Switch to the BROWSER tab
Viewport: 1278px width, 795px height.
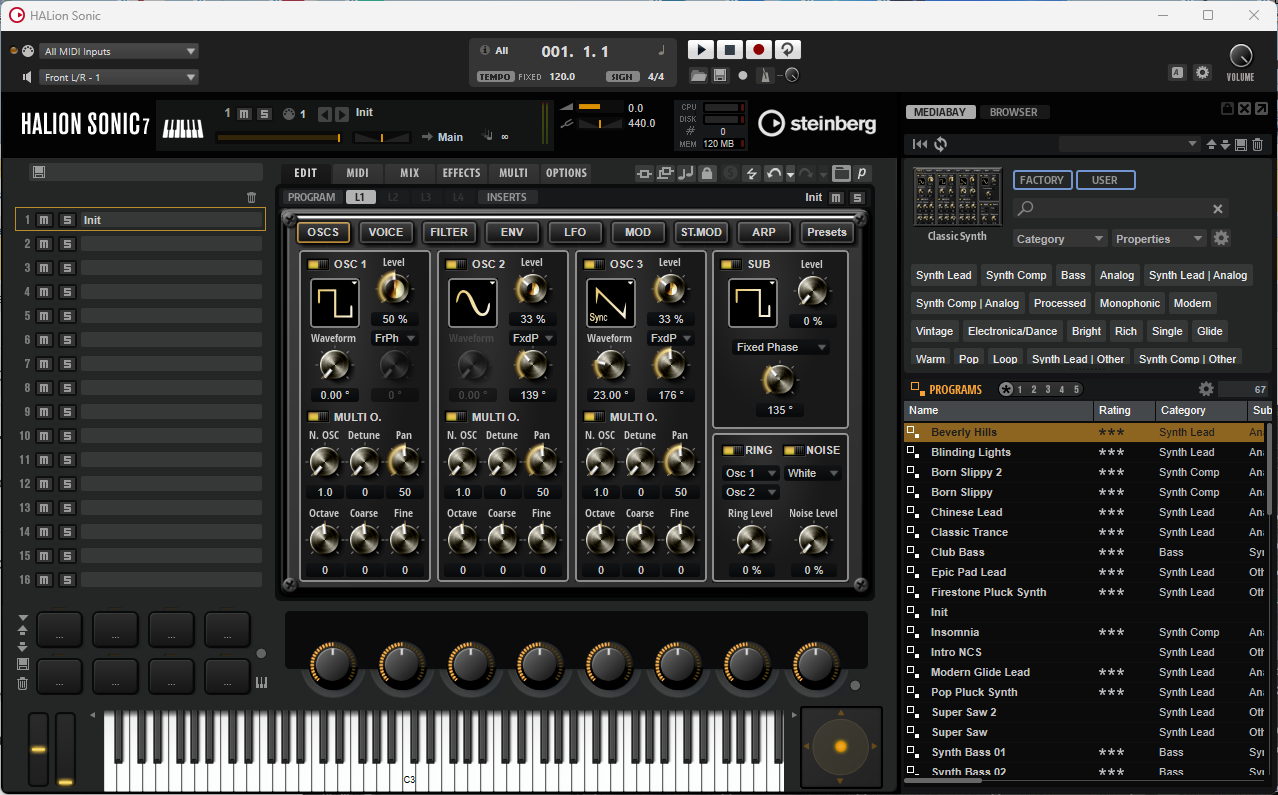click(x=1014, y=112)
